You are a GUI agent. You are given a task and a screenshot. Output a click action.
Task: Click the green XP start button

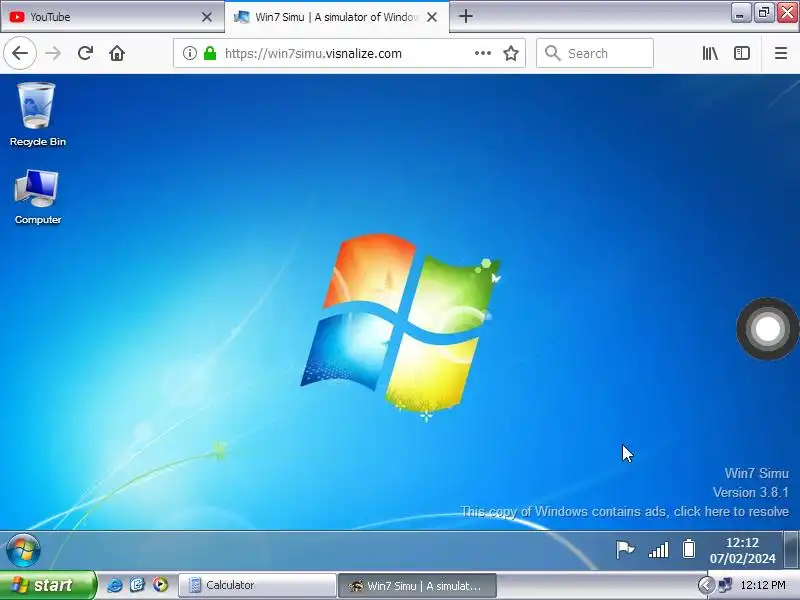47,585
